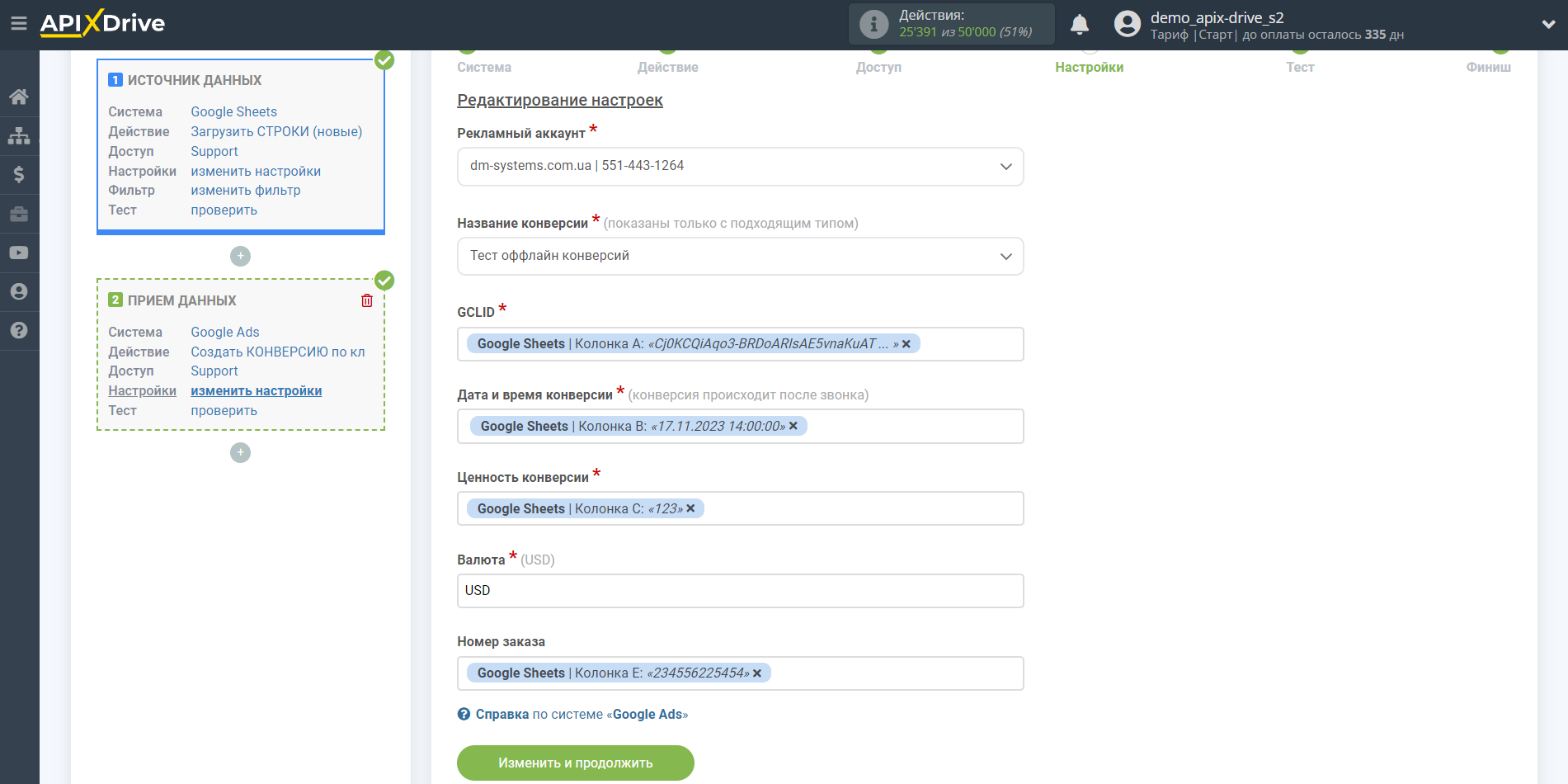Image resolution: width=1568 pixels, height=784 pixels.
Task: Open the Название конверсии dropdown
Action: pos(740,257)
